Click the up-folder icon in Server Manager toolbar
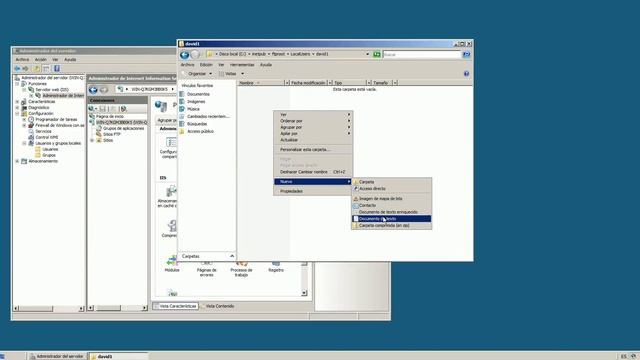 point(36,69)
